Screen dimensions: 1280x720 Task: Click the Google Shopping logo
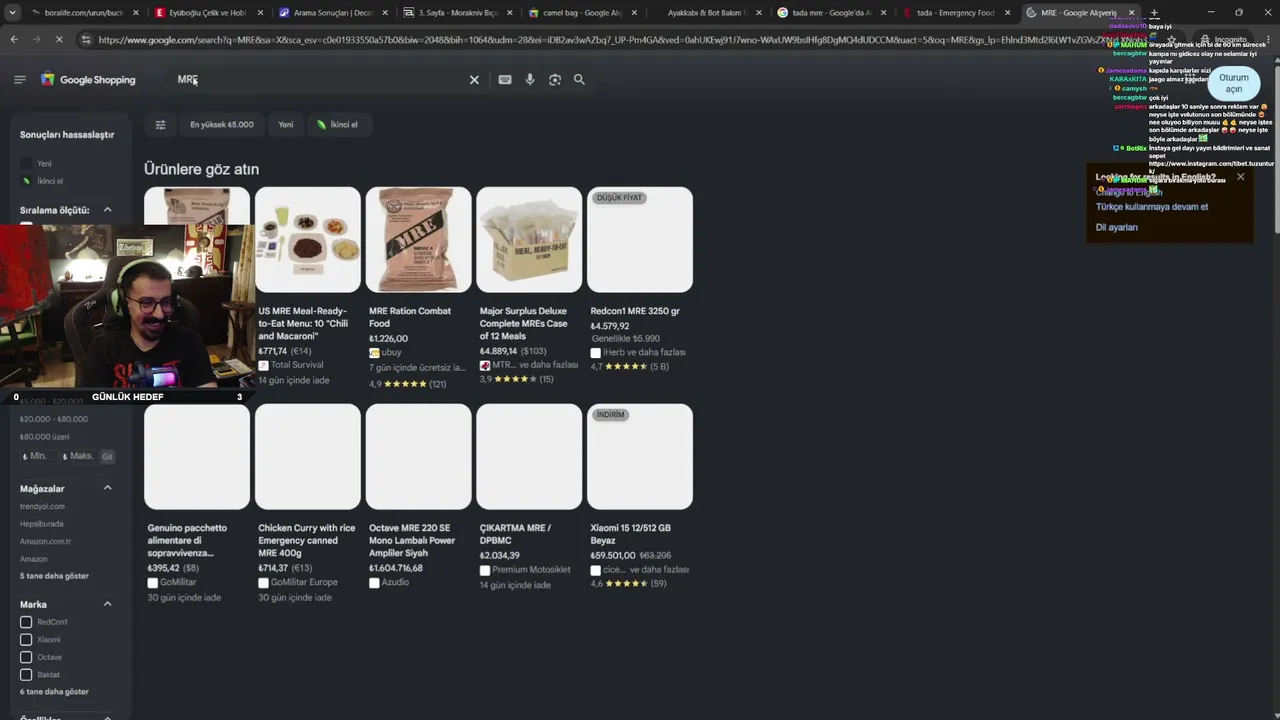tap(88, 80)
